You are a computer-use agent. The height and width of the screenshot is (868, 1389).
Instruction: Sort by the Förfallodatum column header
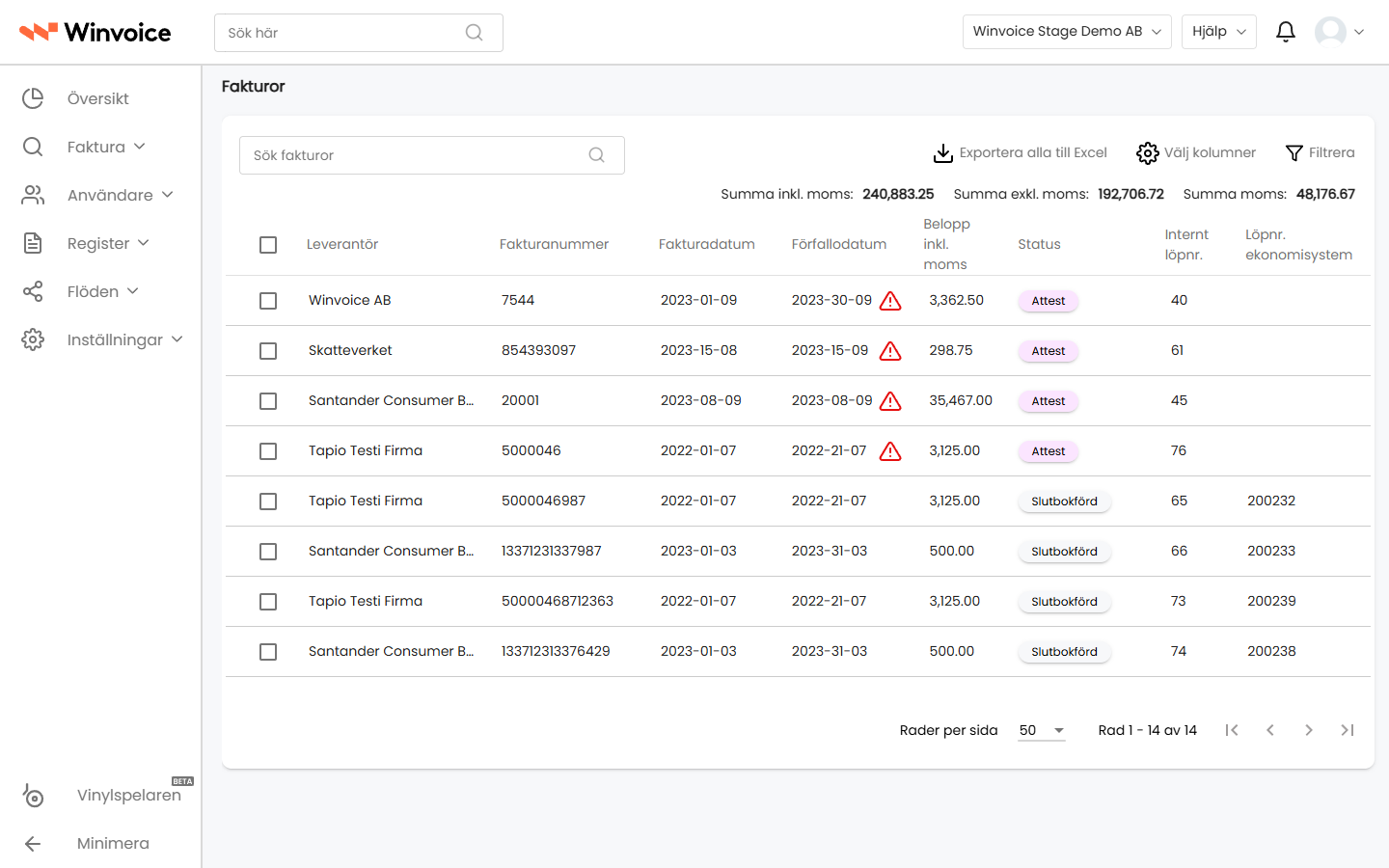[839, 245]
